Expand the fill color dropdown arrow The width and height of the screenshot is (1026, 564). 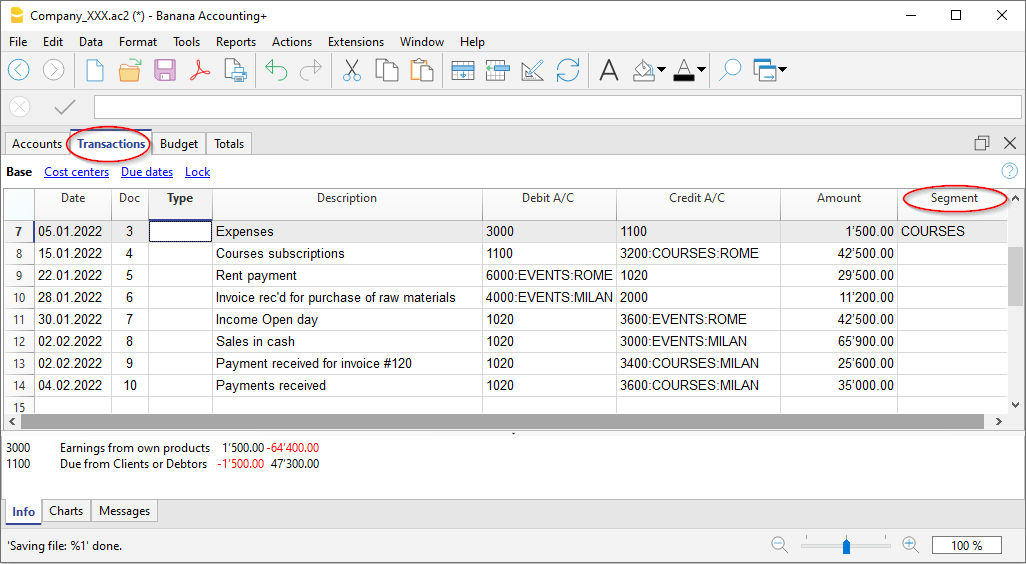(661, 70)
